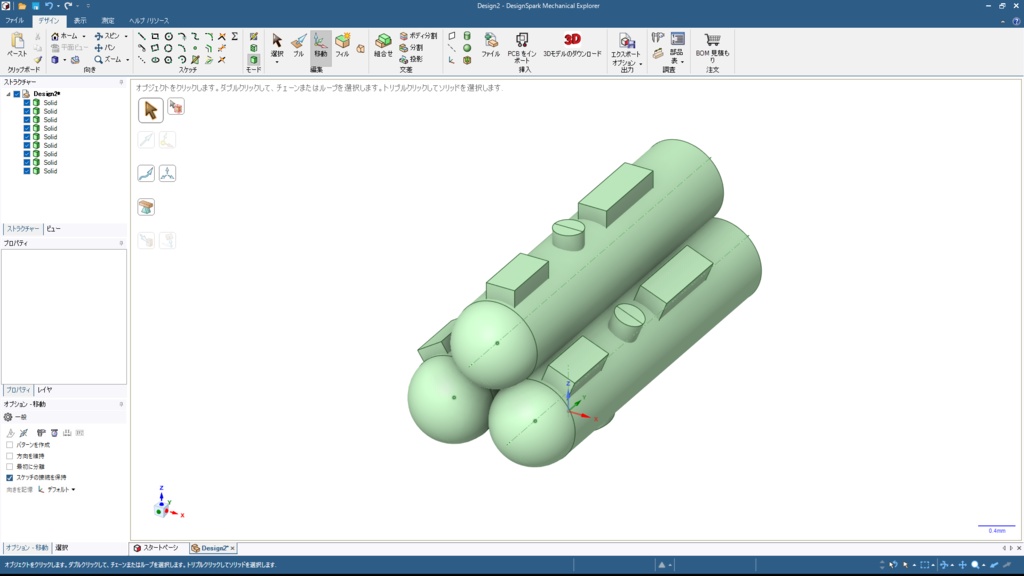
Task: Select the Line sketch tool
Action: (142, 37)
